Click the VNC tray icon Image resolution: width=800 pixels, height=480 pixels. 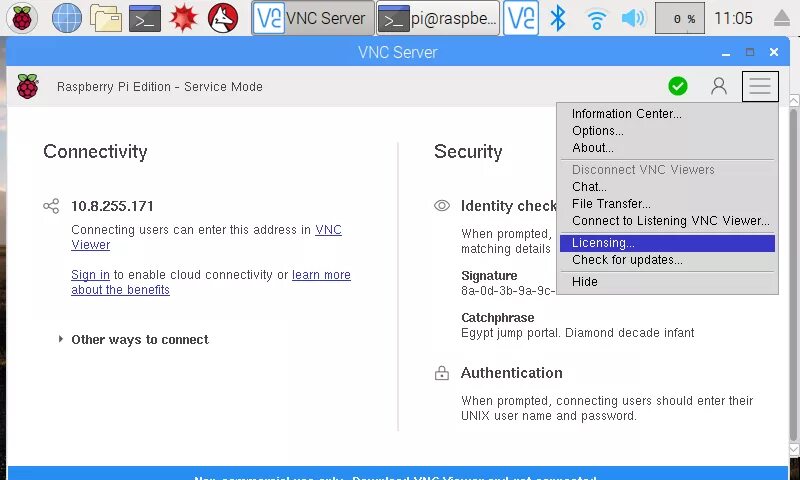[x=520, y=18]
